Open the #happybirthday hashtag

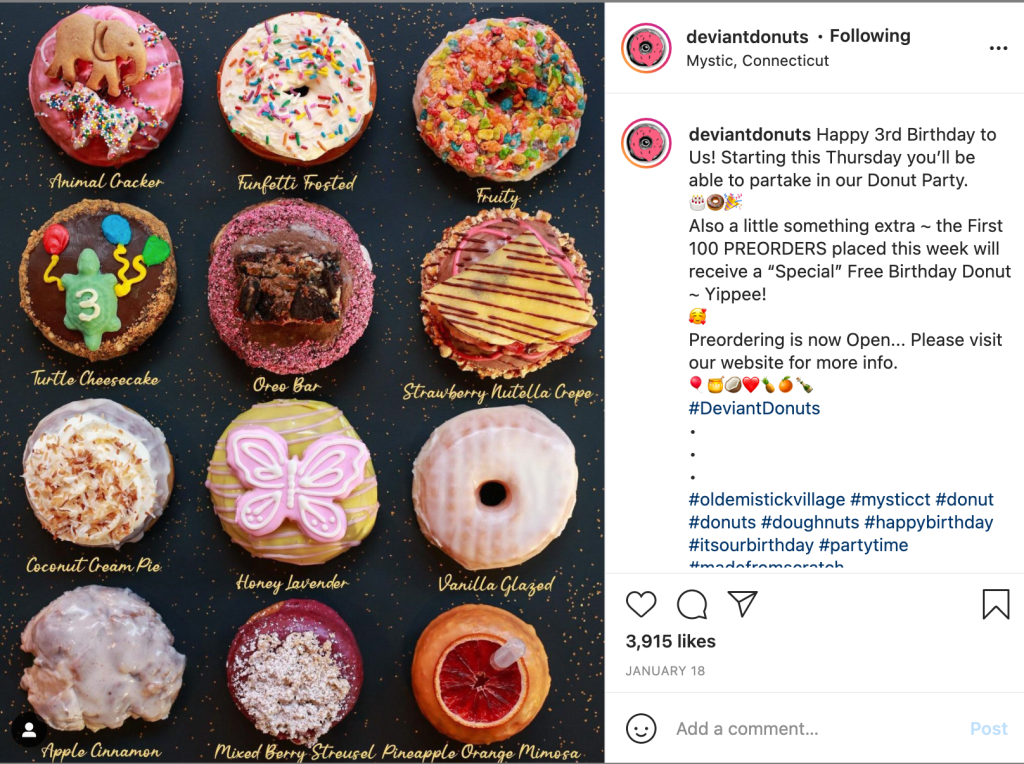tap(929, 522)
